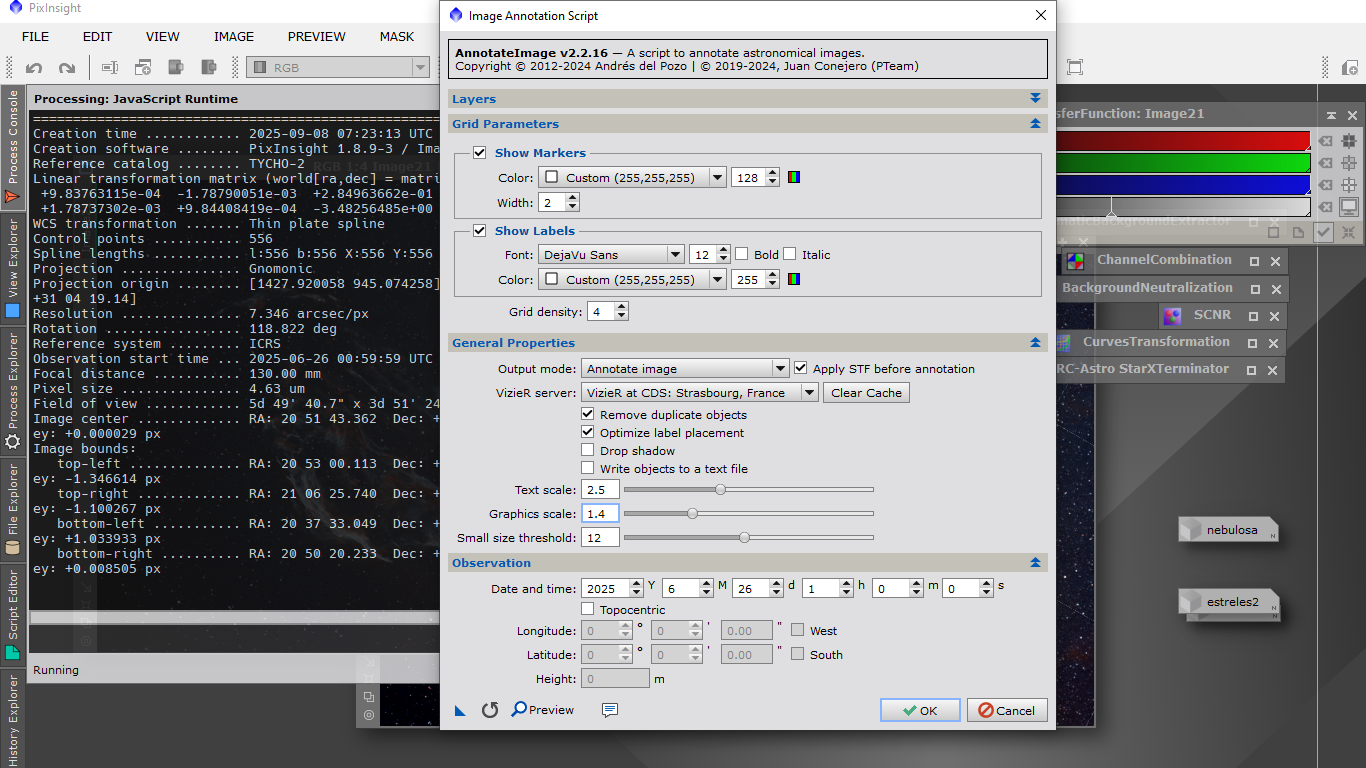Enable Italic font checkbox
The image size is (1366, 768).
pyautogui.click(x=790, y=254)
